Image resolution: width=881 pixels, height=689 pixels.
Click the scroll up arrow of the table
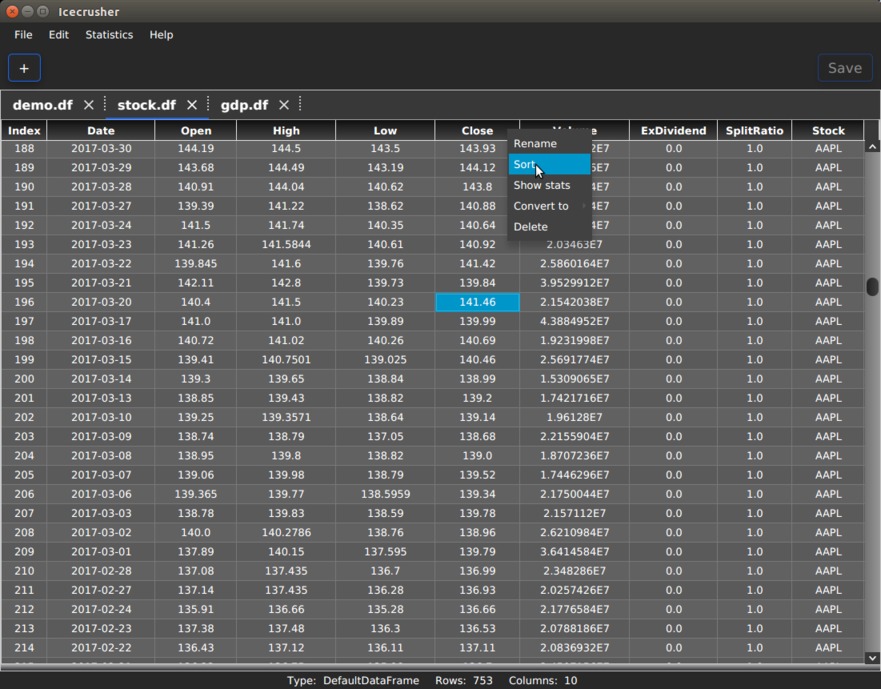pyautogui.click(x=872, y=146)
